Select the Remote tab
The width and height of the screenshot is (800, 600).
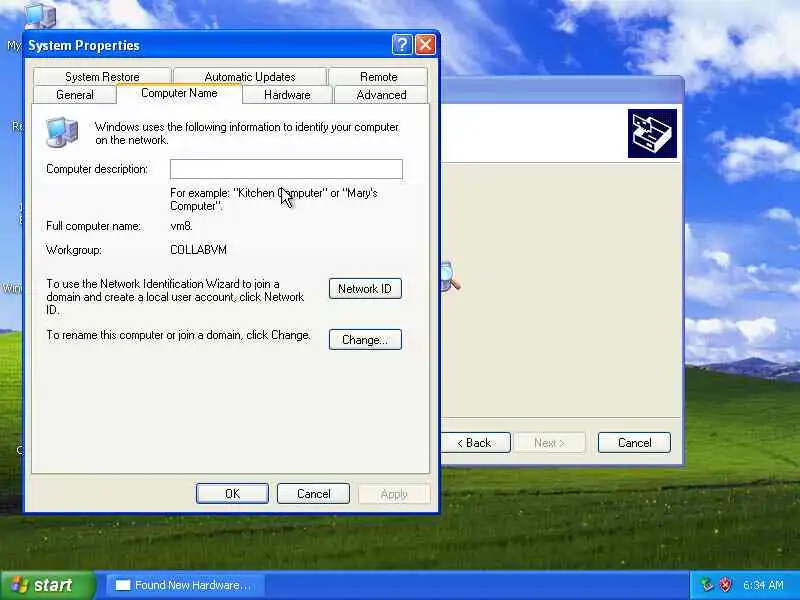378,77
